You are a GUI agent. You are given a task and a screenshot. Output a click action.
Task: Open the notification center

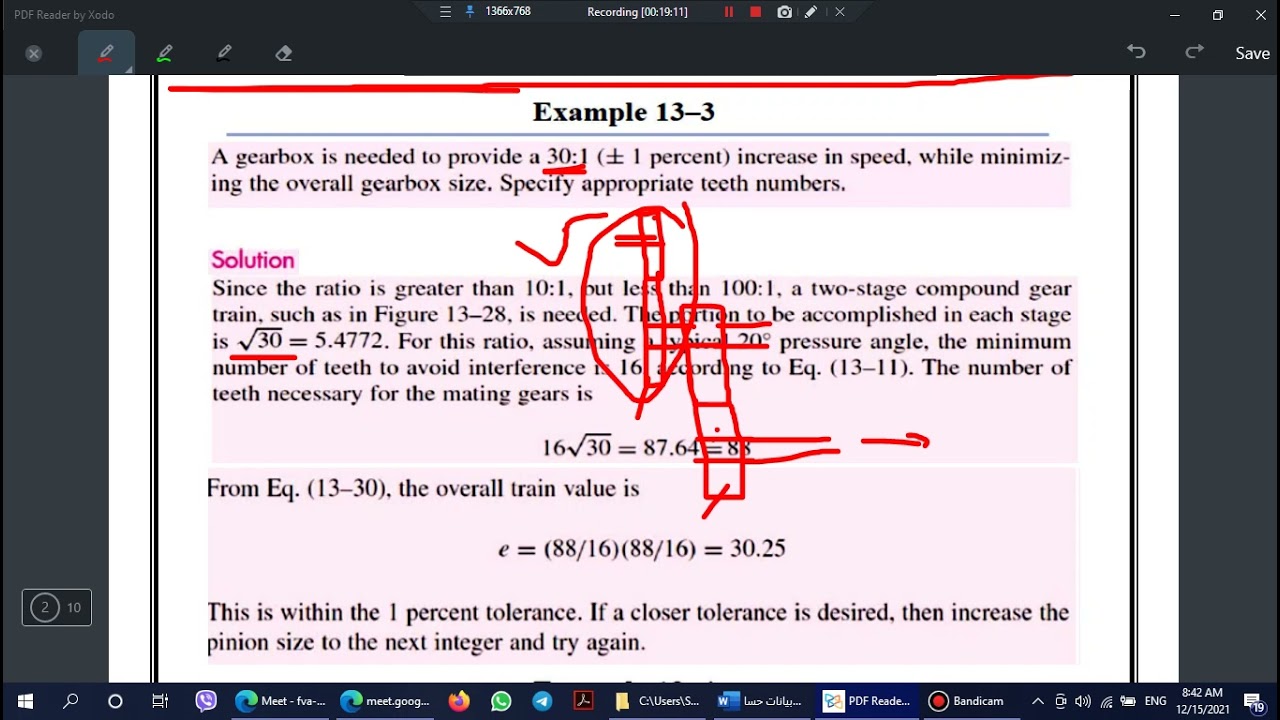point(1255,701)
